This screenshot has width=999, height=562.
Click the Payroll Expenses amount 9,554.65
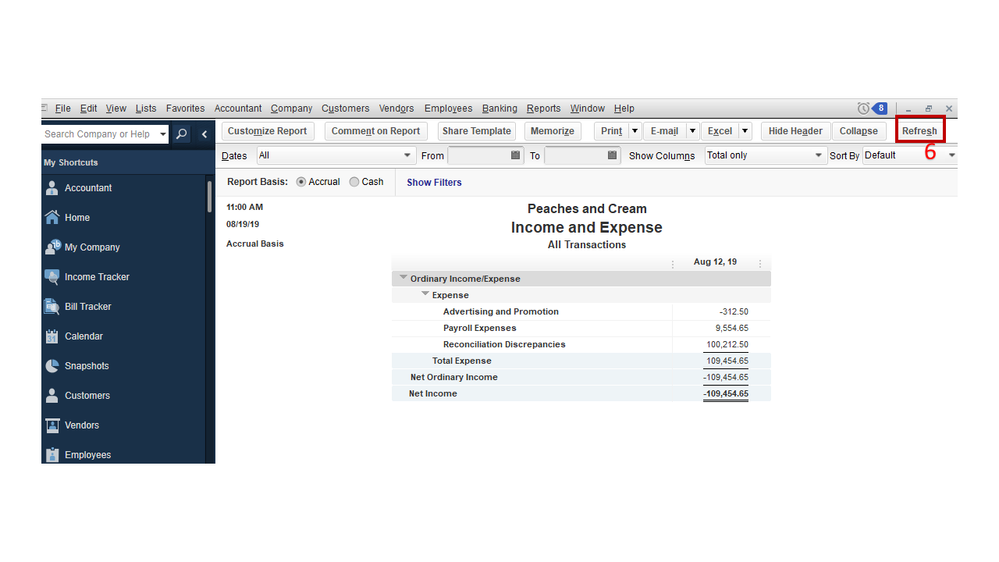coord(731,328)
